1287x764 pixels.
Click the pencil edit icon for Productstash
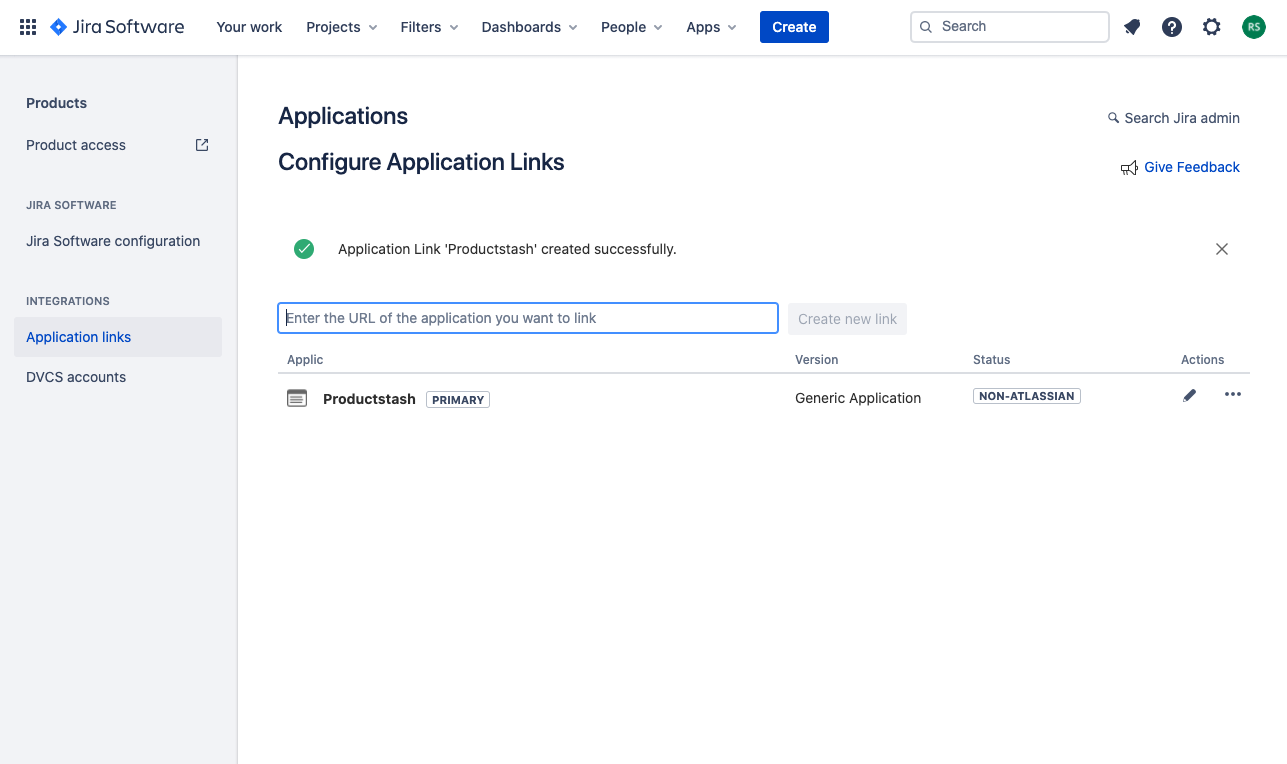click(x=1189, y=395)
